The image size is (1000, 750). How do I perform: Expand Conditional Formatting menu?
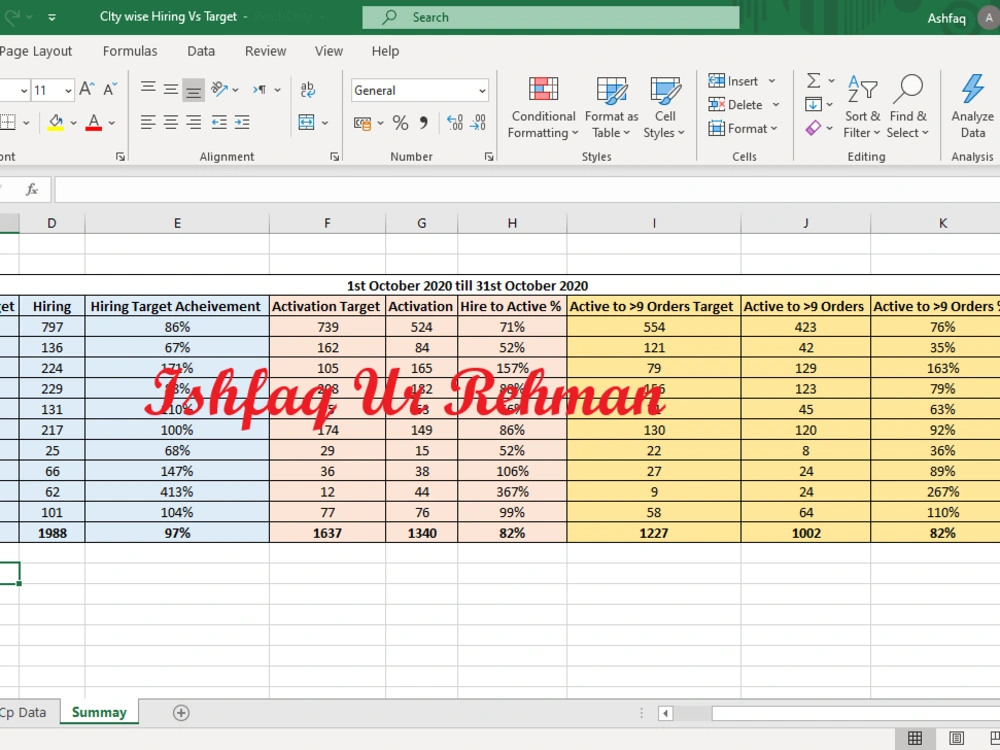pos(543,107)
